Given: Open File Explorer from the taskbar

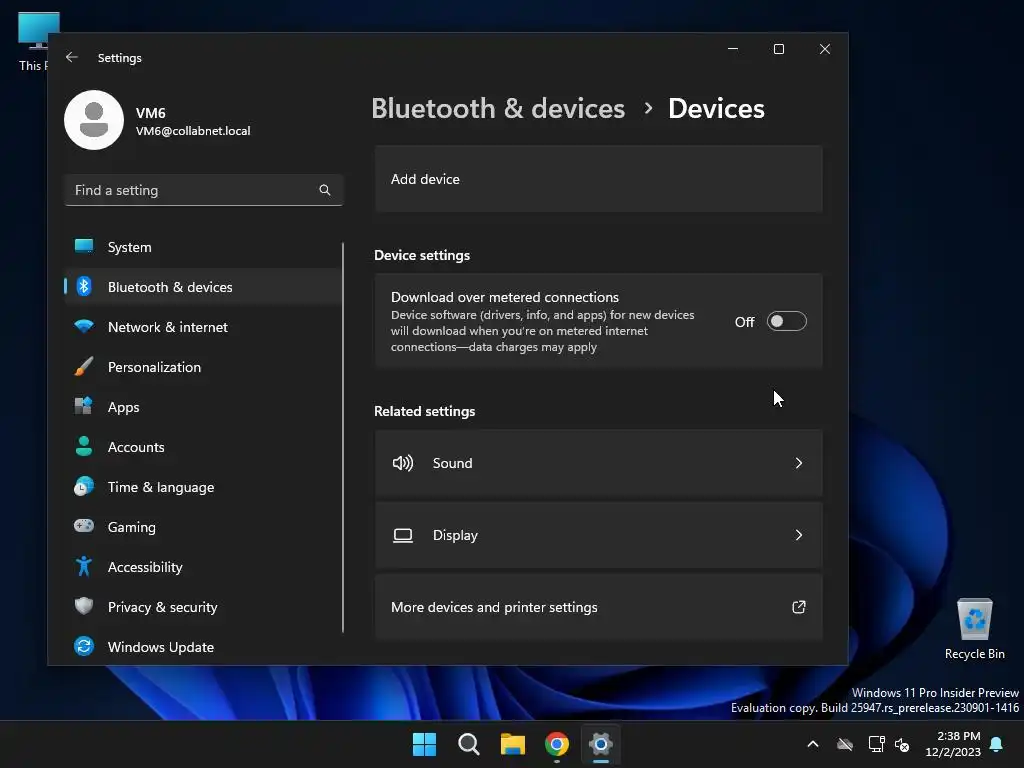Looking at the screenshot, I should click(x=513, y=744).
